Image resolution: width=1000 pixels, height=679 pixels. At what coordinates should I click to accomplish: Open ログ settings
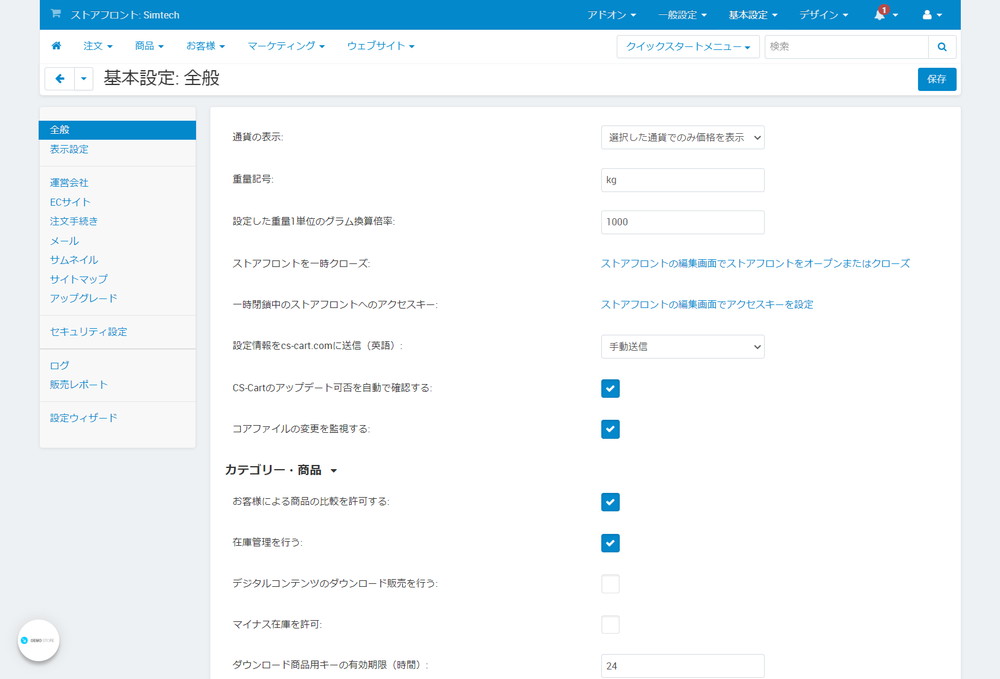pos(59,365)
